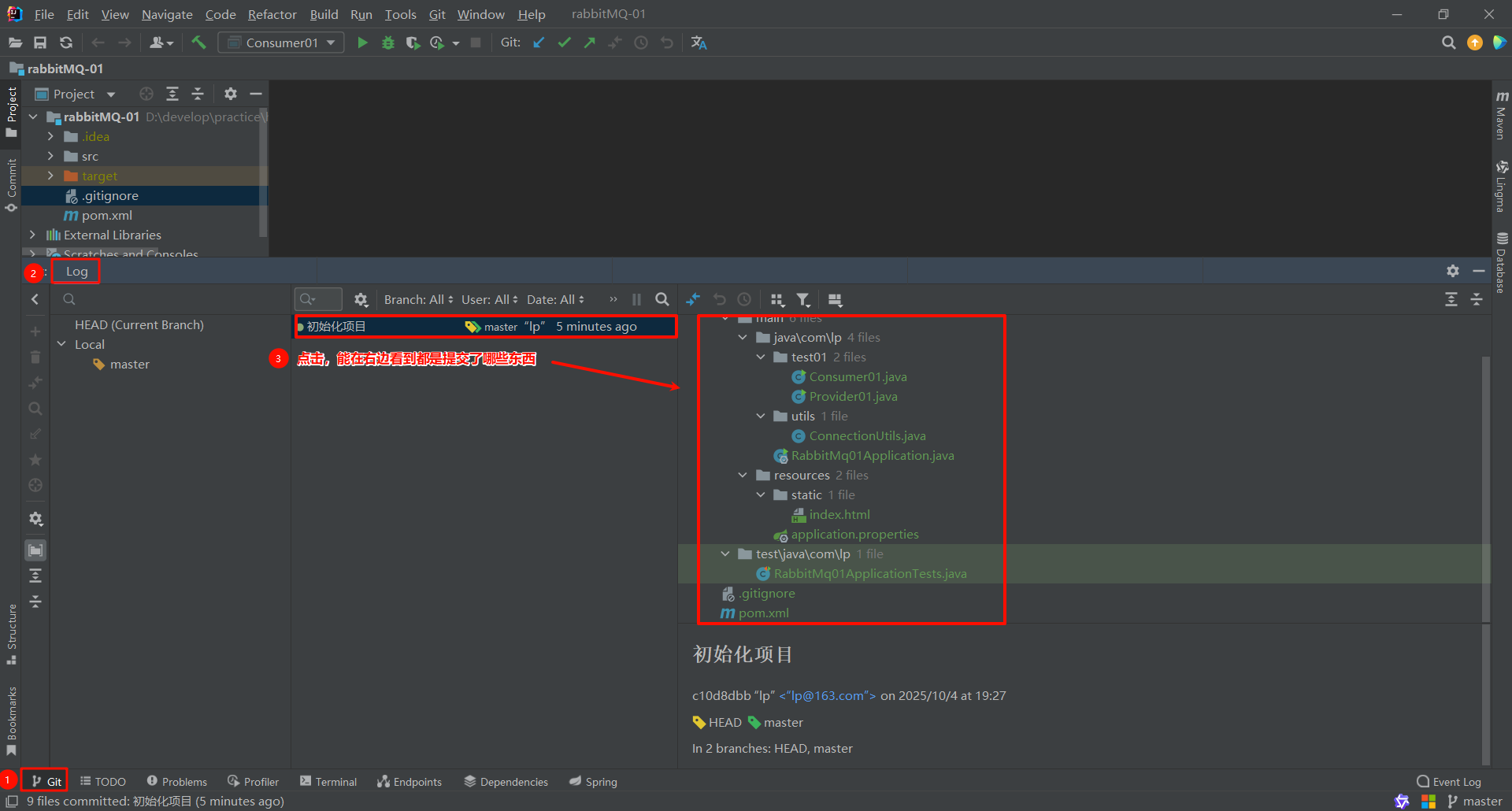Click the select opened file target icon

point(146,94)
